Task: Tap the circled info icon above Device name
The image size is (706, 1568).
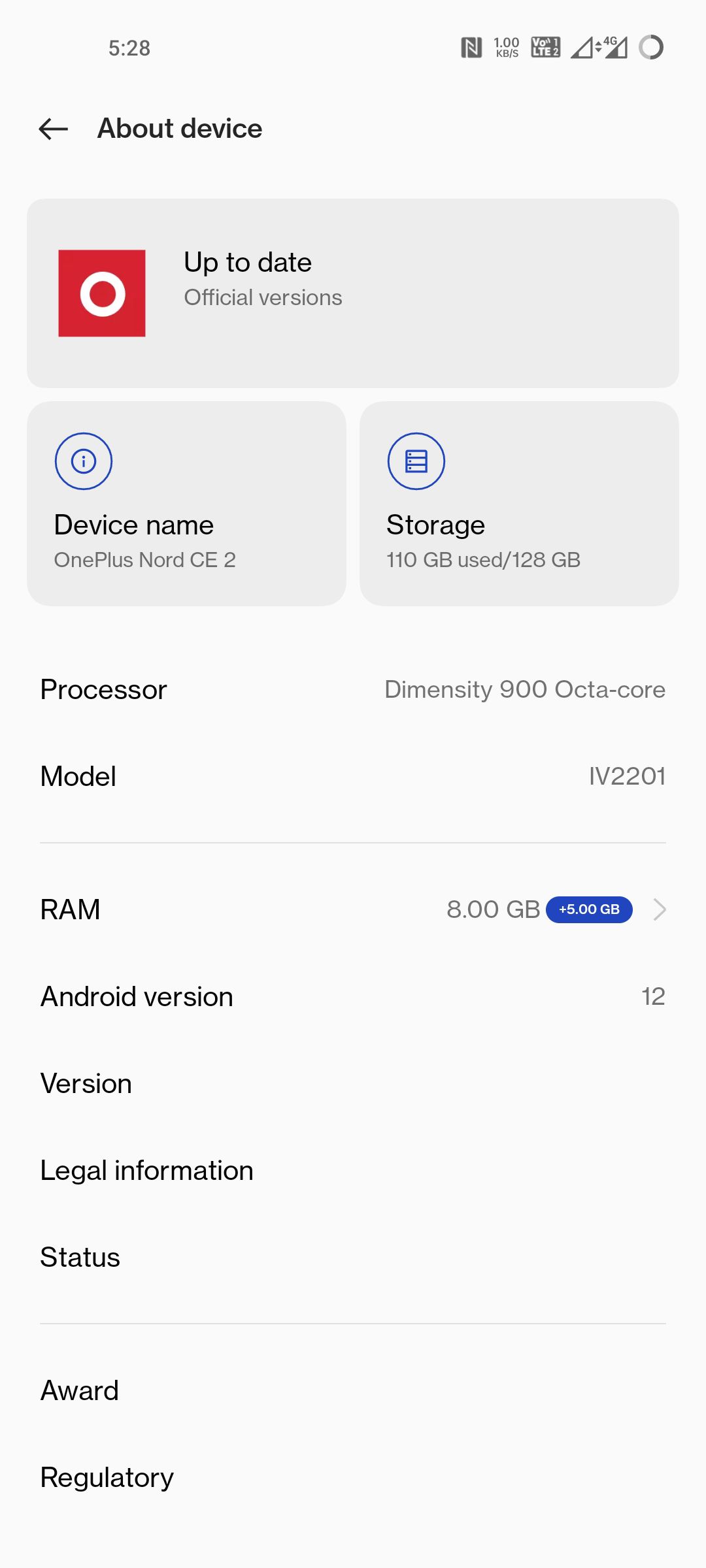Action: tap(83, 461)
